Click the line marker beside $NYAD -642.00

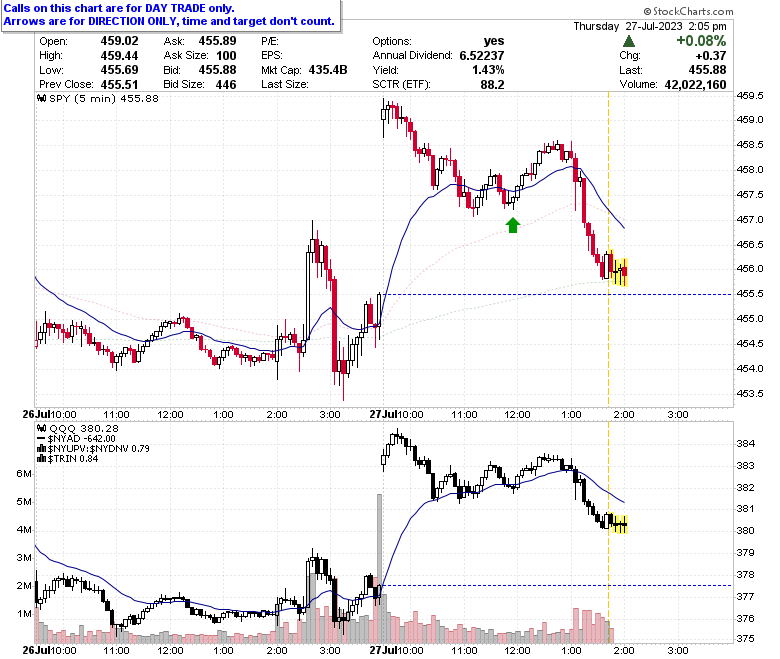pos(42,439)
